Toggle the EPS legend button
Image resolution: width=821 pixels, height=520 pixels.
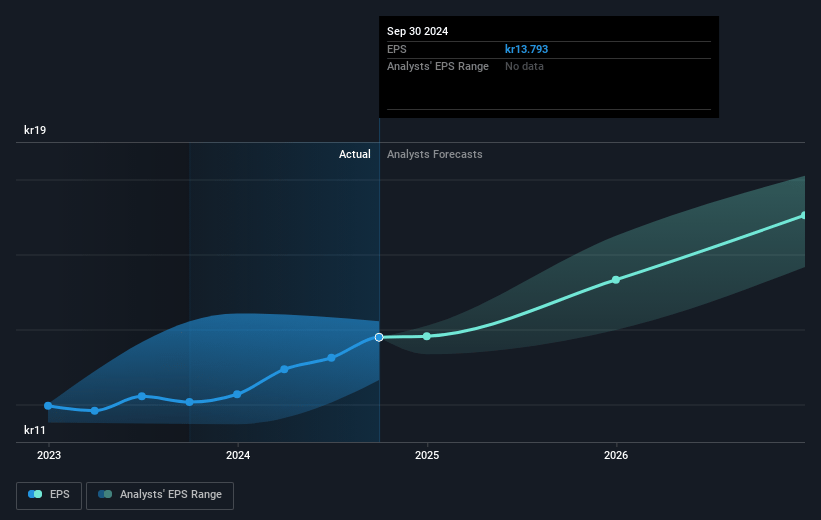click(49, 495)
